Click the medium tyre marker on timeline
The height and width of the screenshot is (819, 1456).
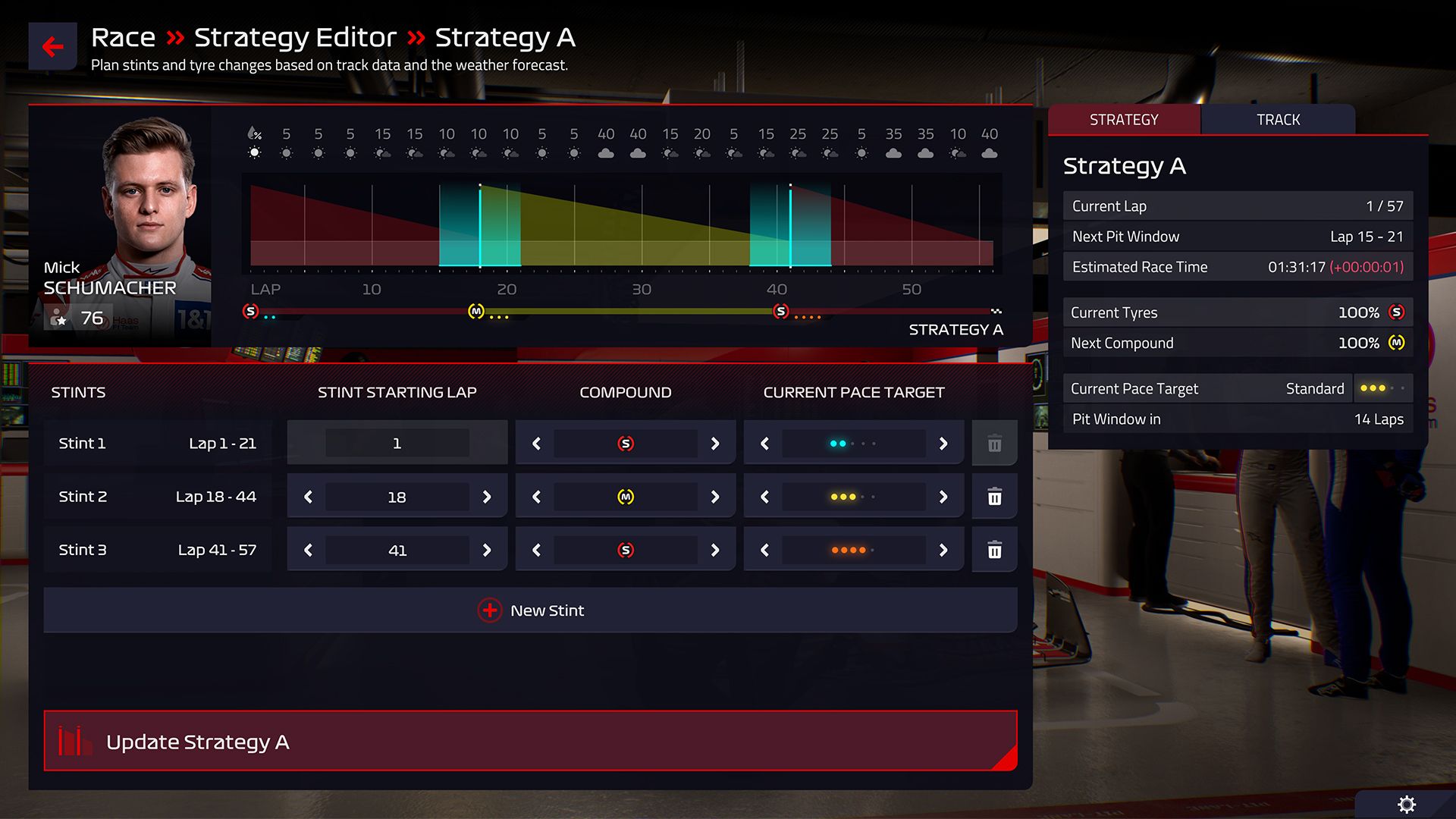(x=475, y=312)
